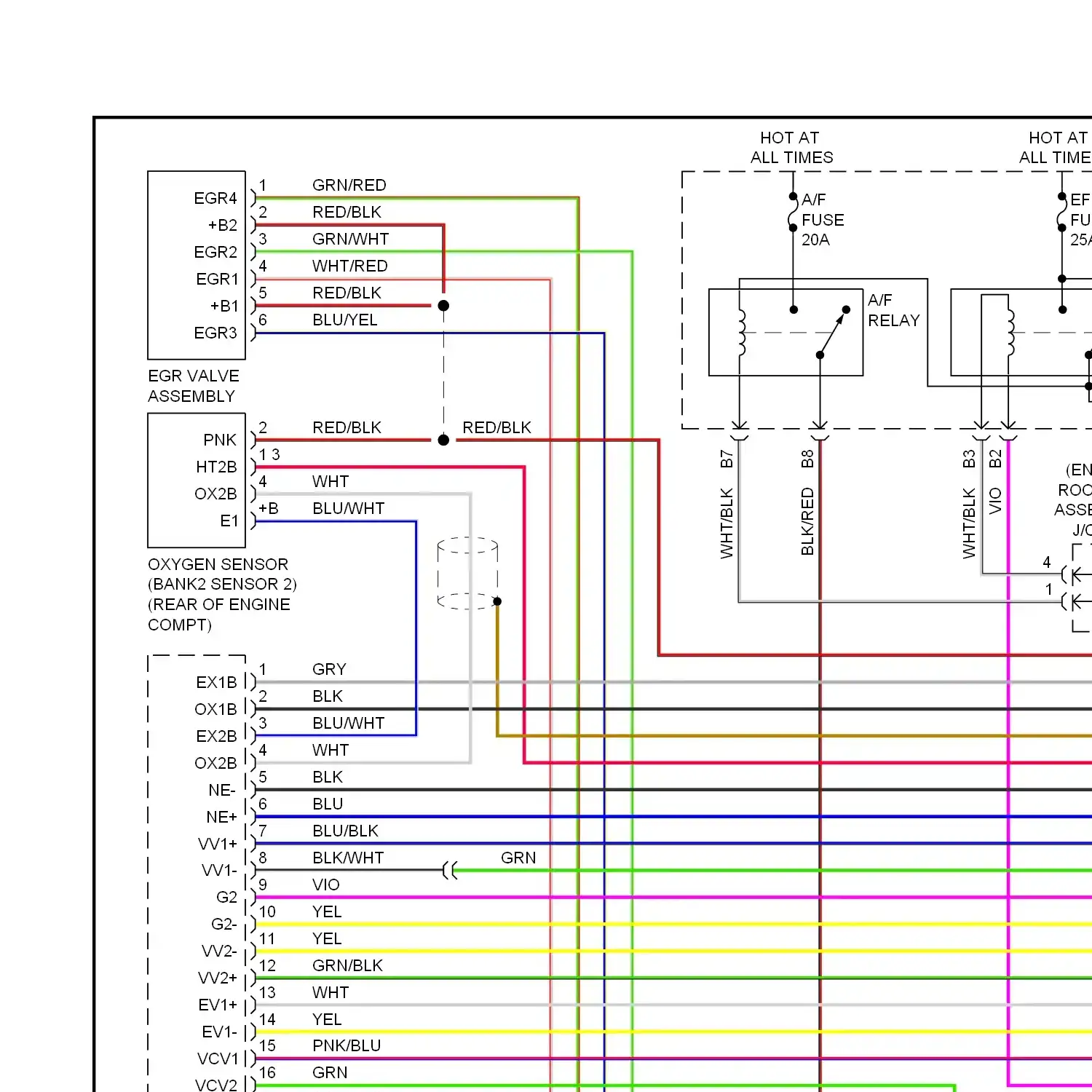Click the splice dot on PNK RED/BLK wire
This screenshot has height=1092, width=1092.
(x=443, y=440)
